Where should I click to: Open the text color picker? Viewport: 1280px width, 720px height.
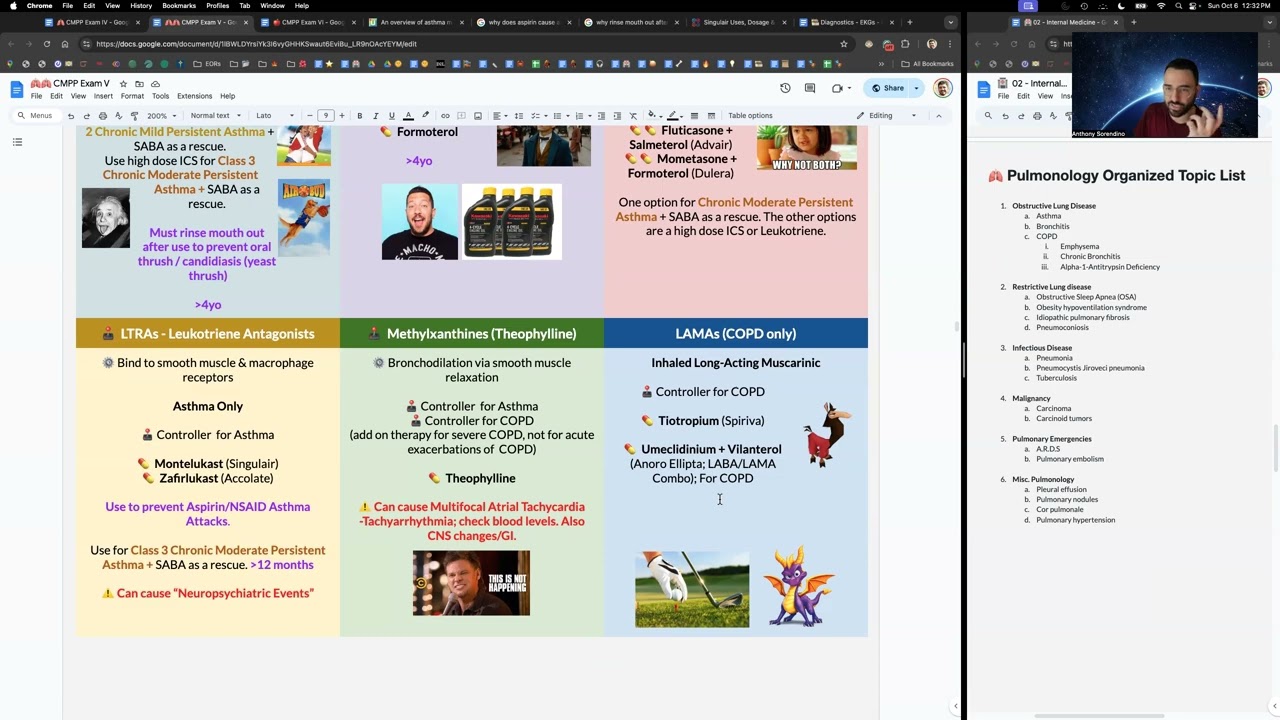(408, 116)
